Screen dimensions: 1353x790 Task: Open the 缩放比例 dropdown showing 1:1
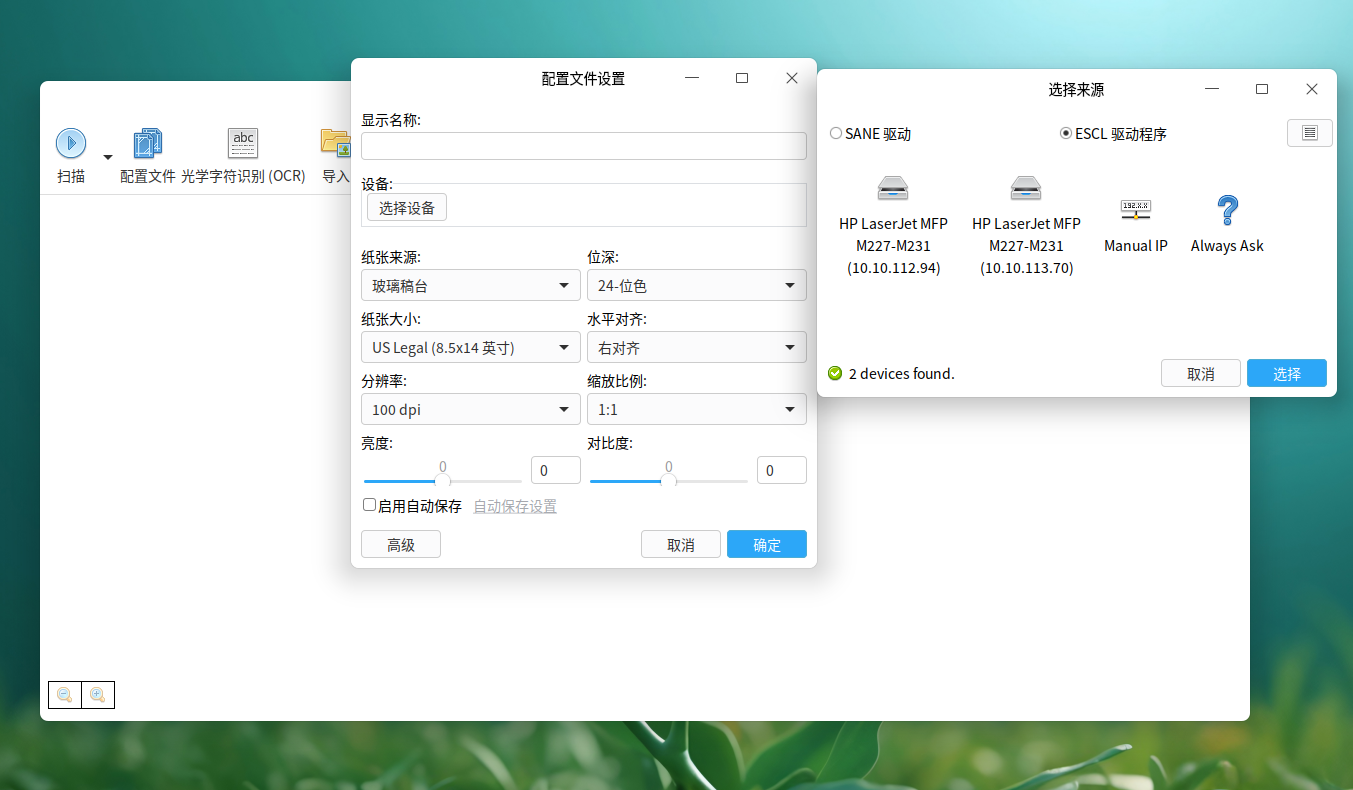697,410
